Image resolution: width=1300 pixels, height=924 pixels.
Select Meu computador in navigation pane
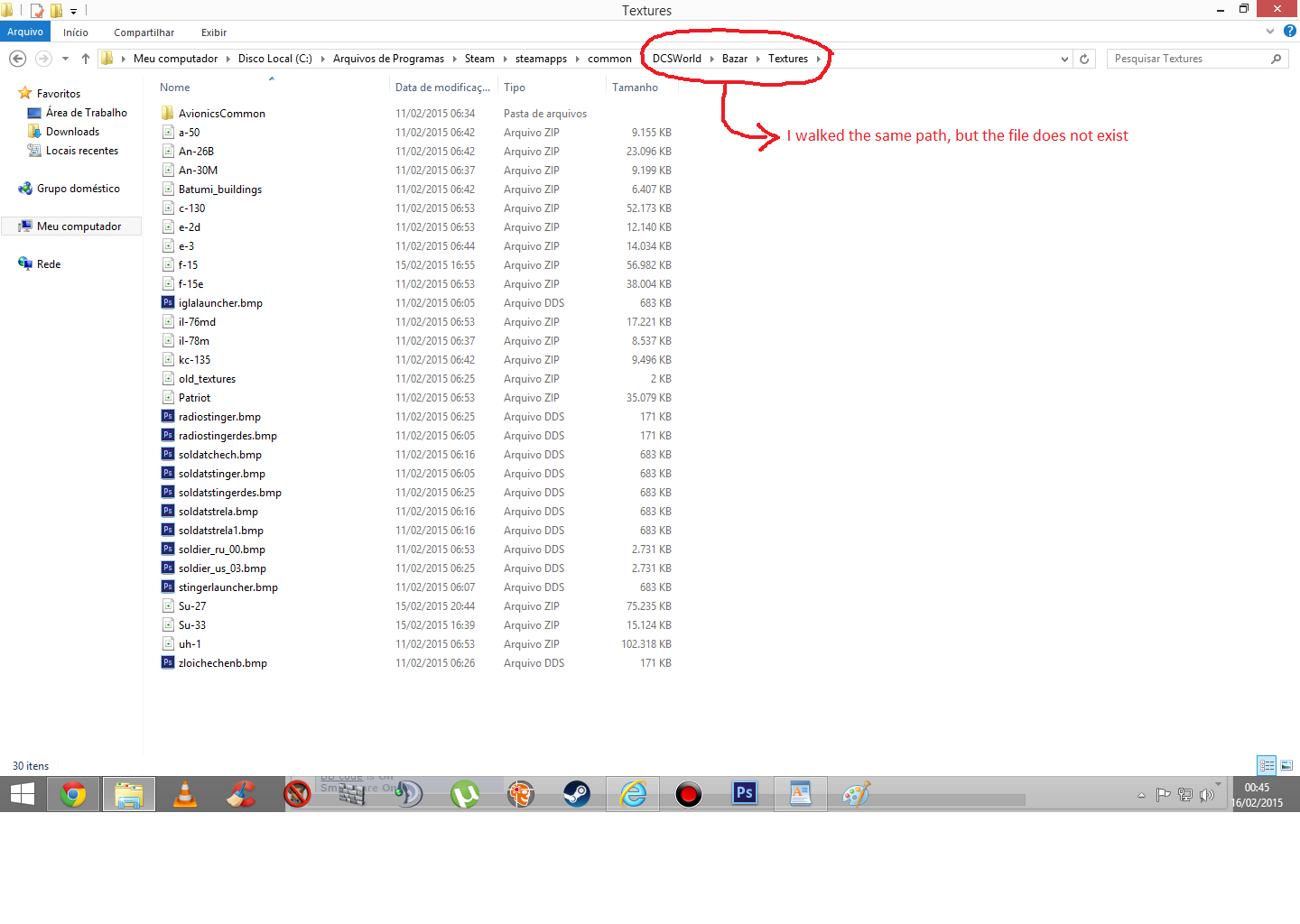[79, 226]
